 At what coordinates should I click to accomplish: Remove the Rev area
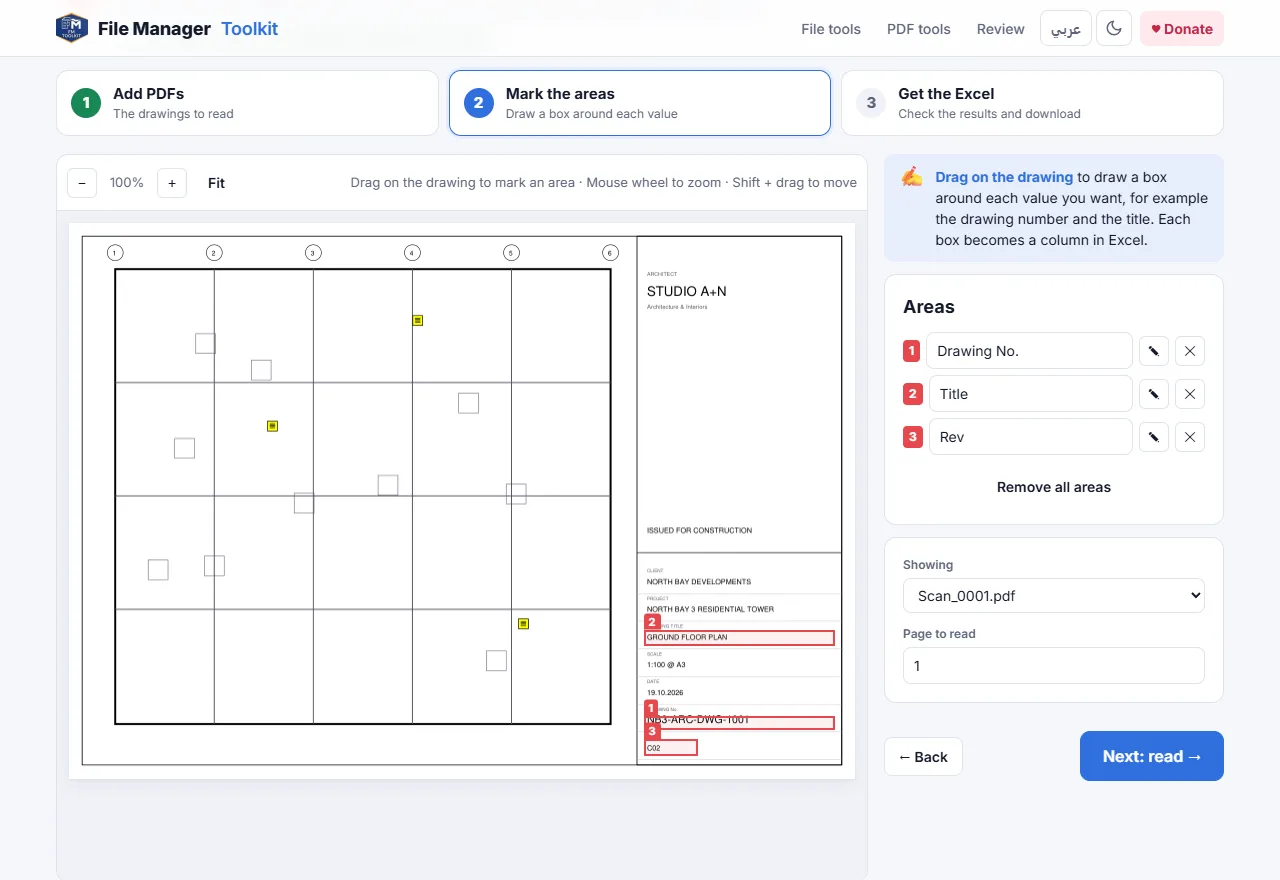click(x=1190, y=437)
